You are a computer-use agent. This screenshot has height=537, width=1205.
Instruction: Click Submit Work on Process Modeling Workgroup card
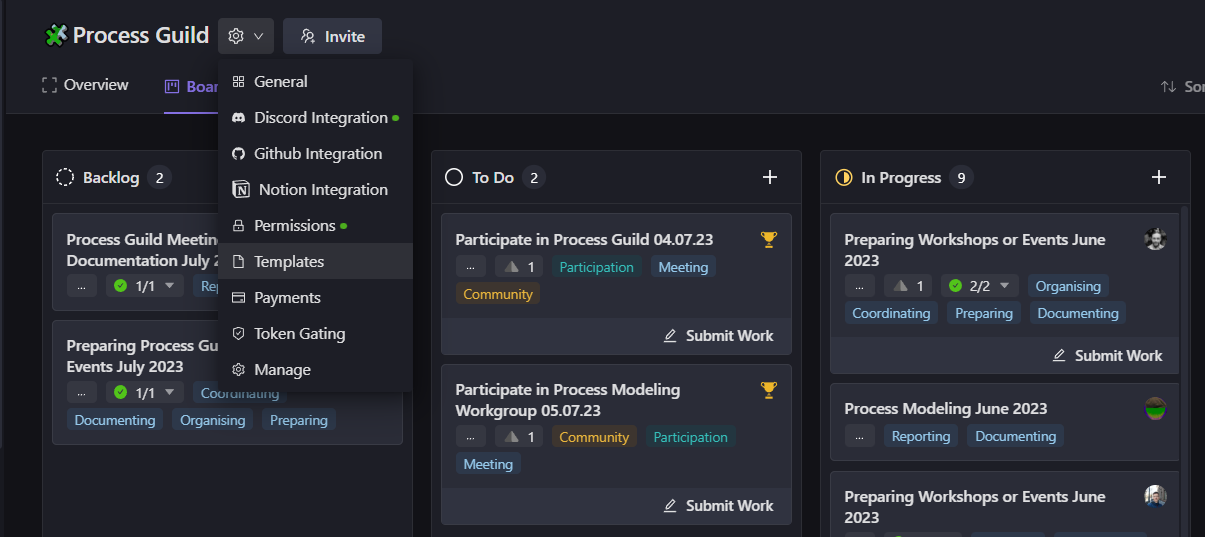718,506
